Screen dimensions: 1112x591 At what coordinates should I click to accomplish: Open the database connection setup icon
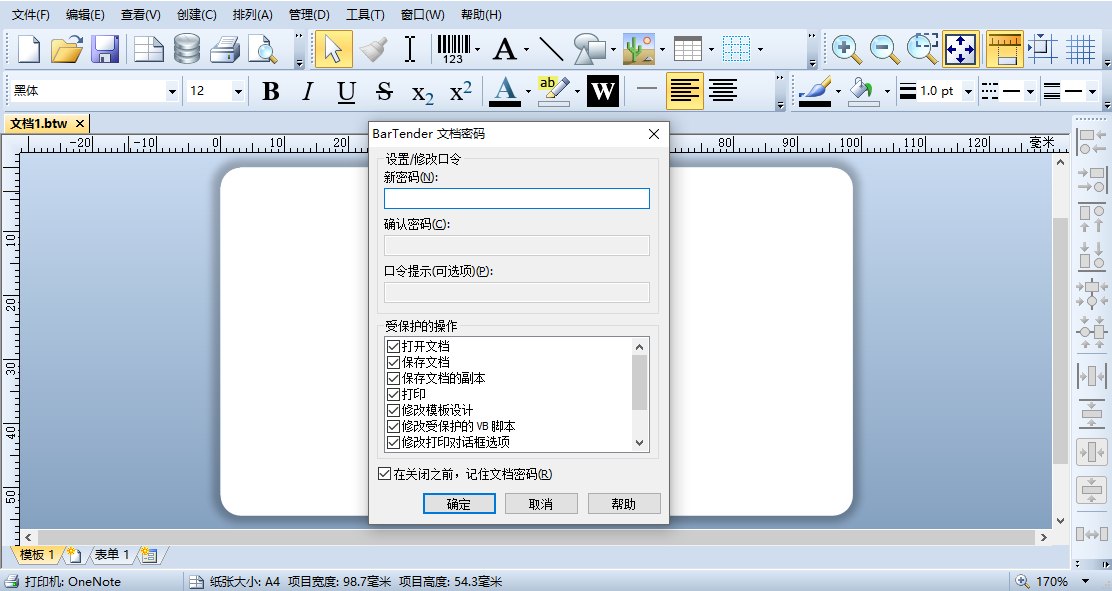187,50
